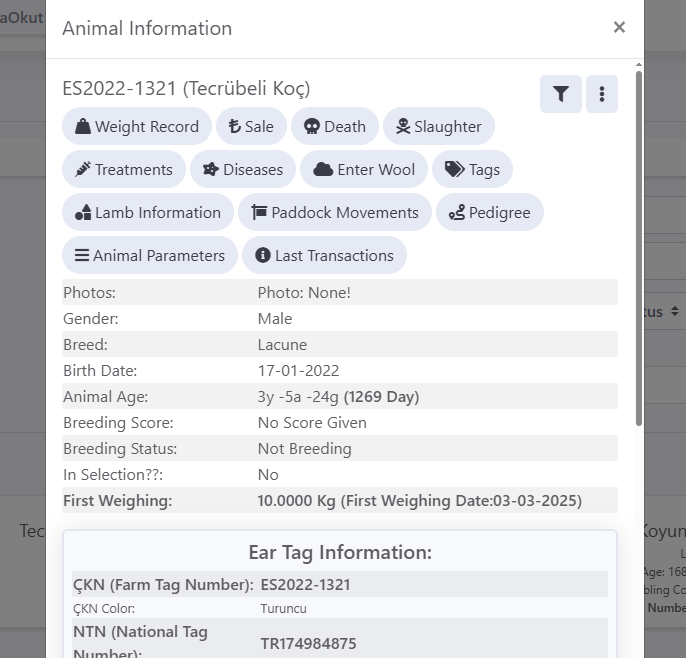Open Treatments with the syringe icon

click(x=124, y=169)
